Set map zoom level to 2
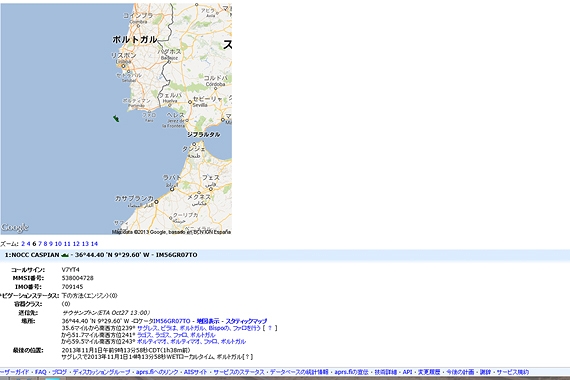Image resolution: width=570 pixels, height=380 pixels. [x=23, y=244]
